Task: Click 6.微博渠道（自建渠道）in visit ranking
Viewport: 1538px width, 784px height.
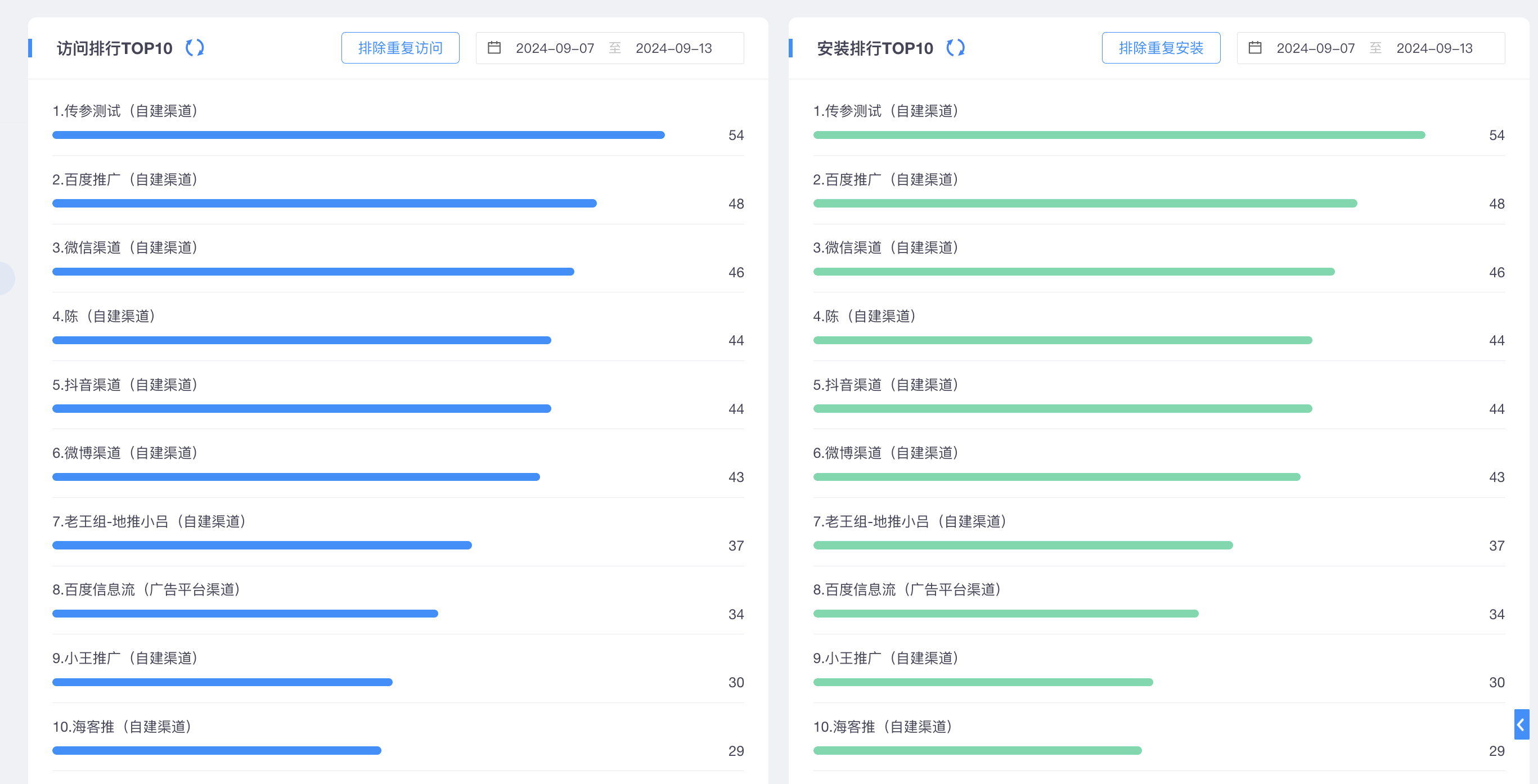Action: pos(125,453)
